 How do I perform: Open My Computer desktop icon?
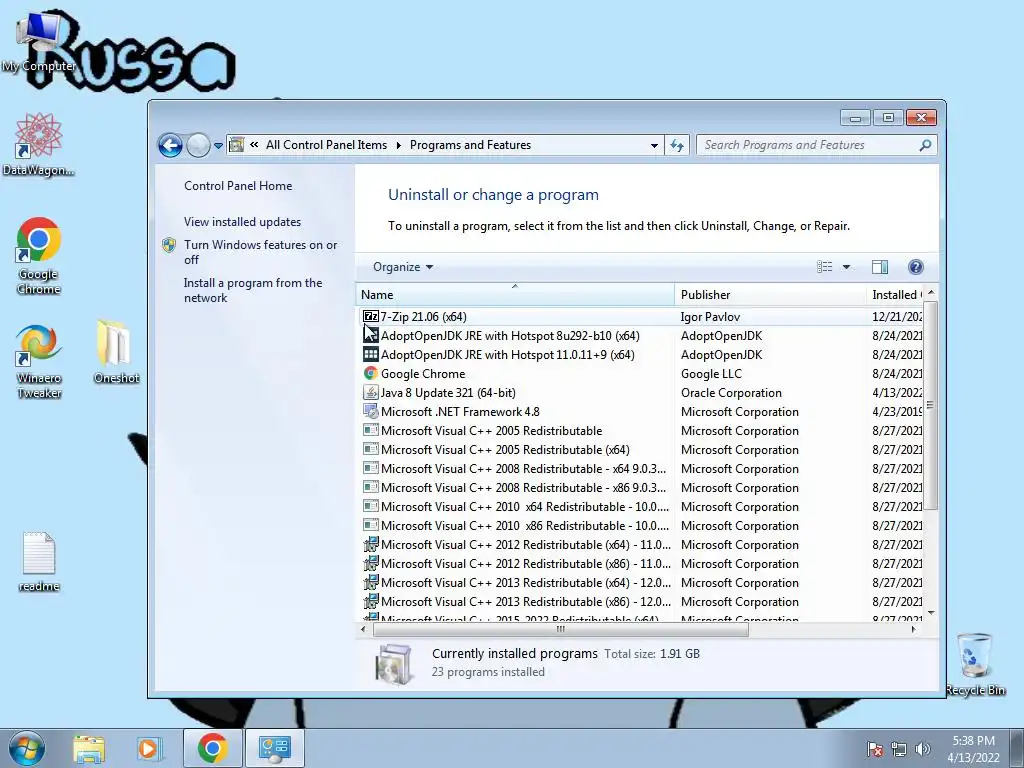coord(38,44)
